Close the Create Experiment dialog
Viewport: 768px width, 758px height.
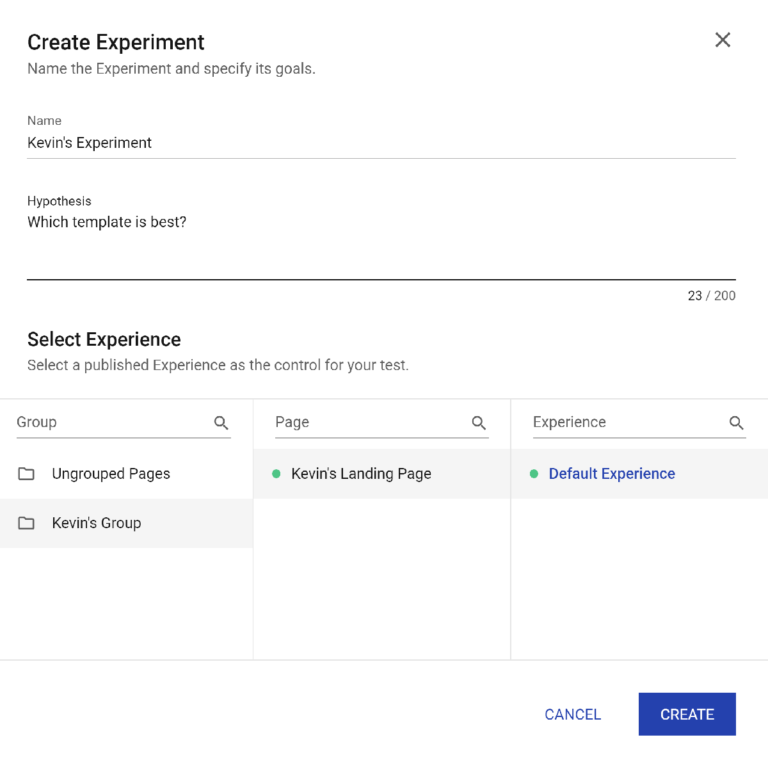click(x=722, y=40)
